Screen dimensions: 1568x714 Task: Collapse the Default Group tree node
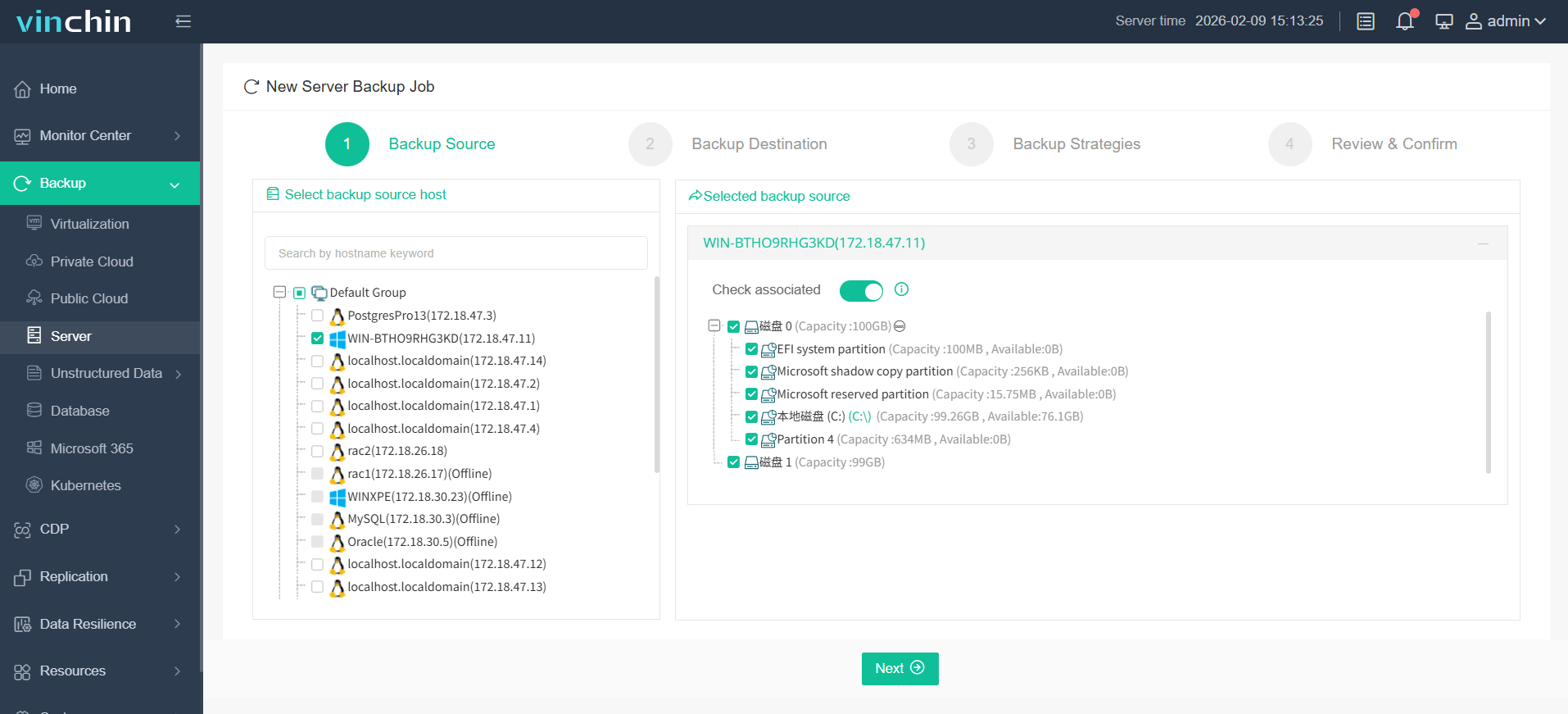[x=279, y=293]
